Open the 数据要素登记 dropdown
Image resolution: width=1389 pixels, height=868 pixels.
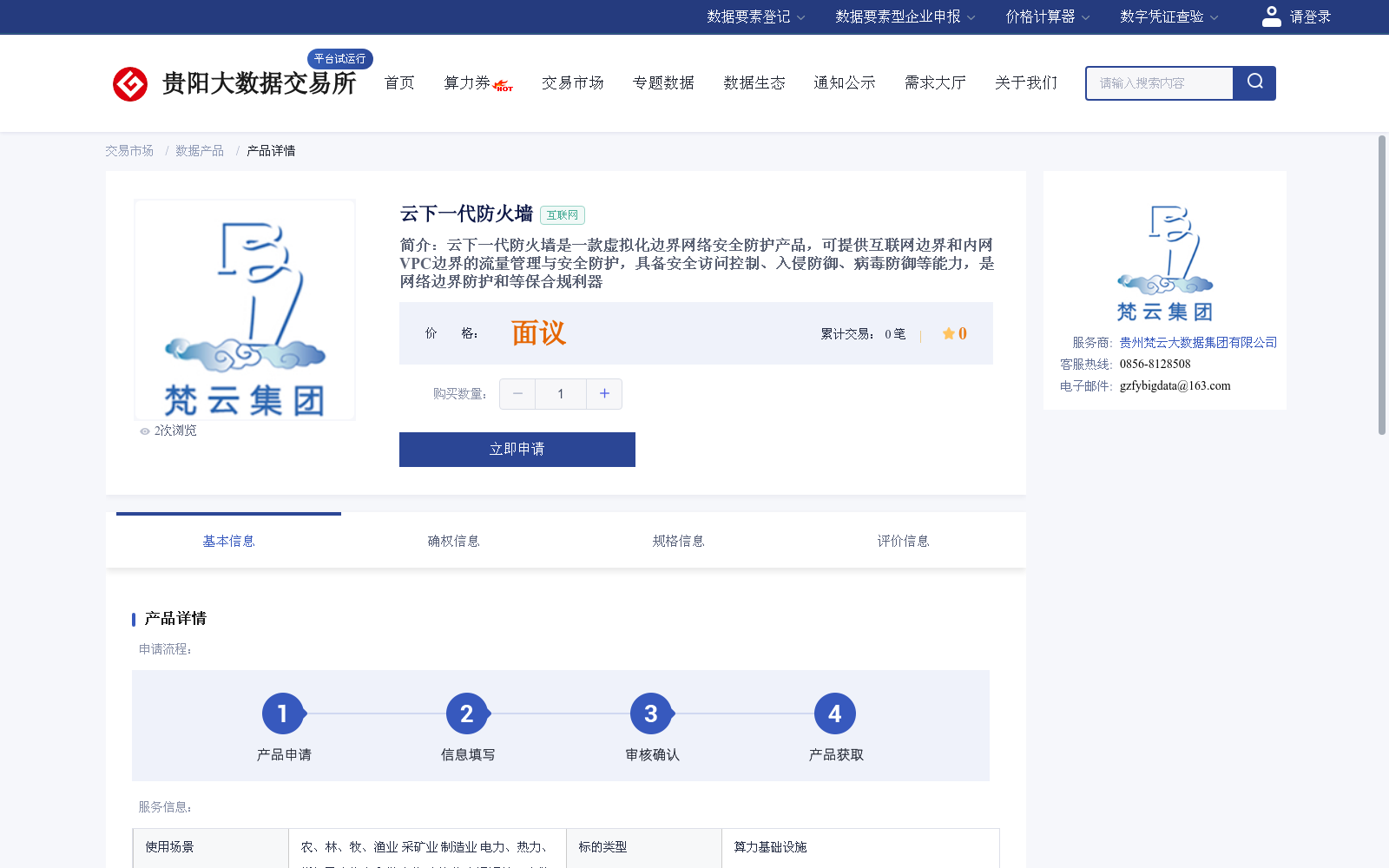[756, 16]
